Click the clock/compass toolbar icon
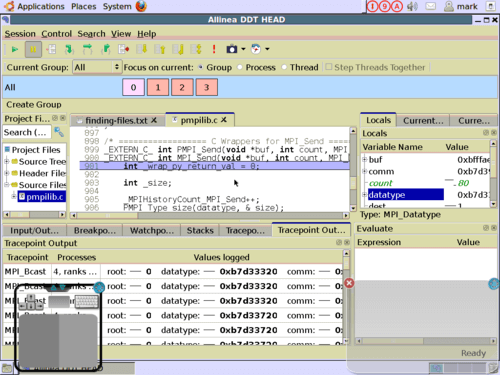Screen dimensions: 500x375 (256, 49)
